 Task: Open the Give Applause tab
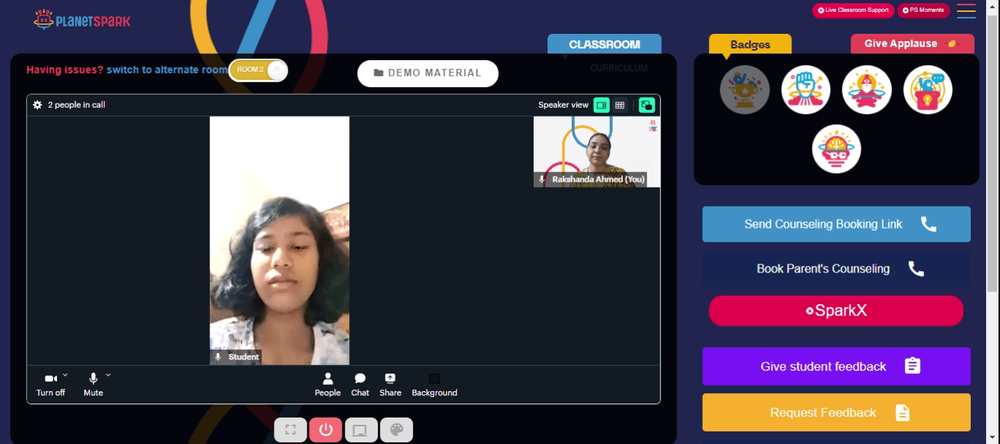click(x=912, y=44)
